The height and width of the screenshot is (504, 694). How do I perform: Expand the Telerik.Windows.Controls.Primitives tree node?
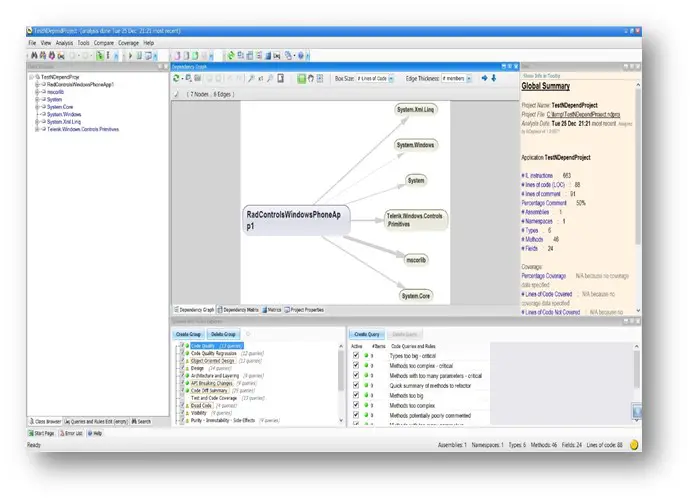[x=37, y=129]
